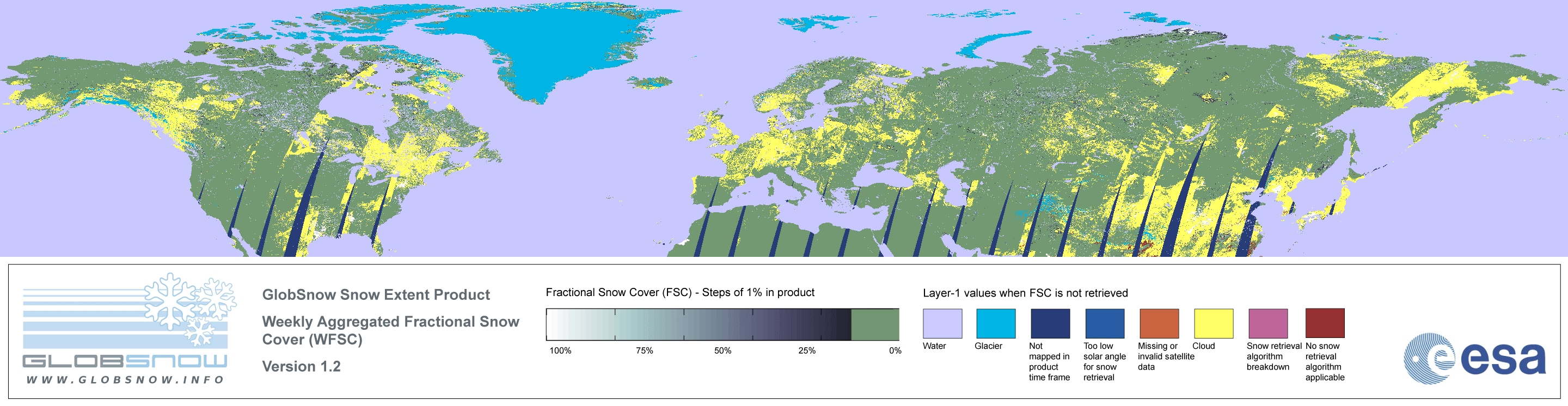Click the ESA logo
The image size is (1568, 406).
tap(1474, 358)
